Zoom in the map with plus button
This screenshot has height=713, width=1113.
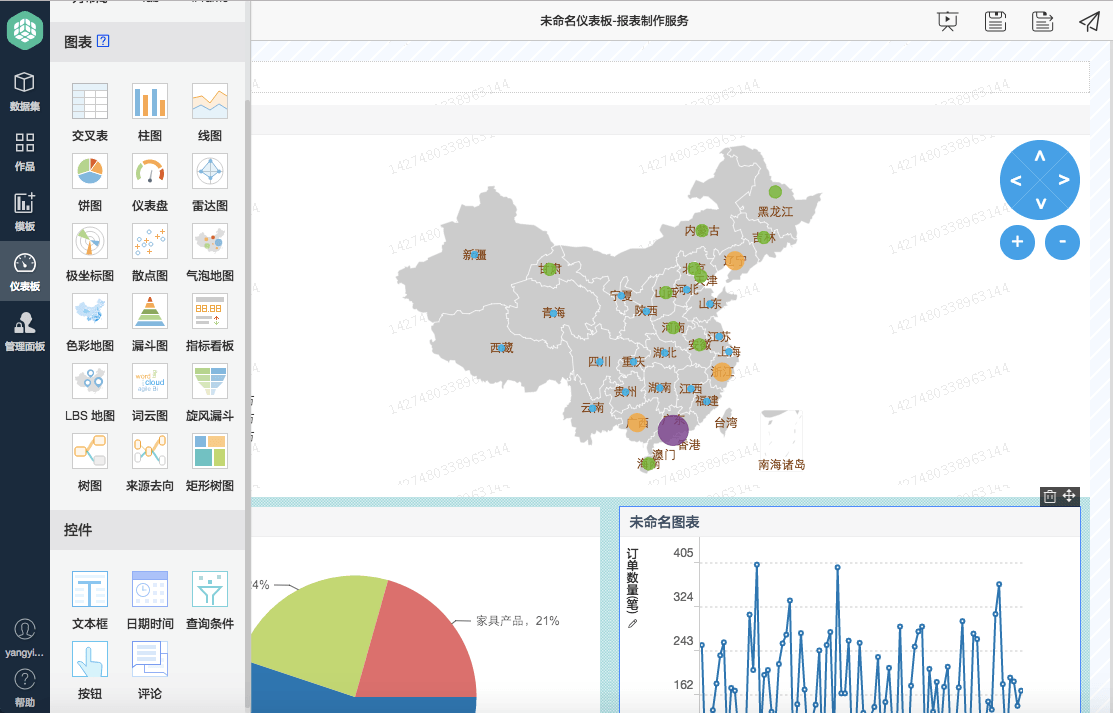(x=1017, y=242)
